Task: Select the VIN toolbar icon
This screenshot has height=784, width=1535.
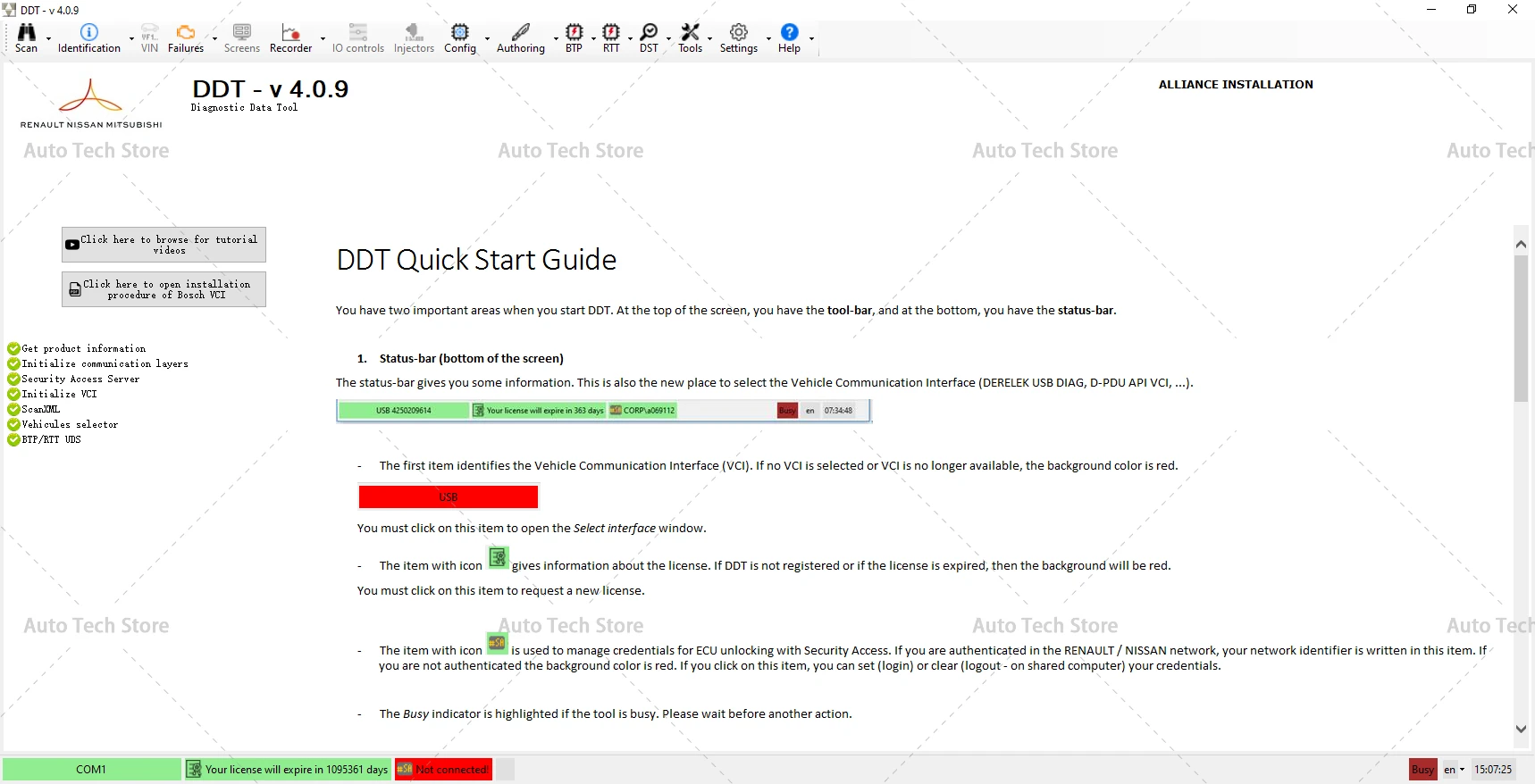Action: click(149, 38)
